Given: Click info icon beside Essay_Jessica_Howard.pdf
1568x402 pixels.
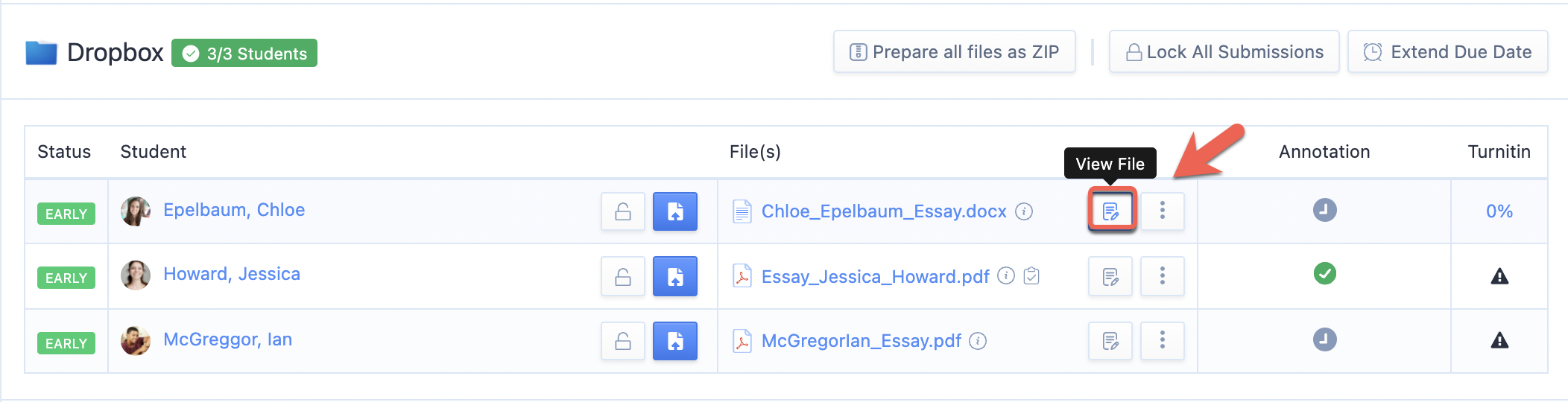Looking at the screenshot, I should [x=1006, y=276].
